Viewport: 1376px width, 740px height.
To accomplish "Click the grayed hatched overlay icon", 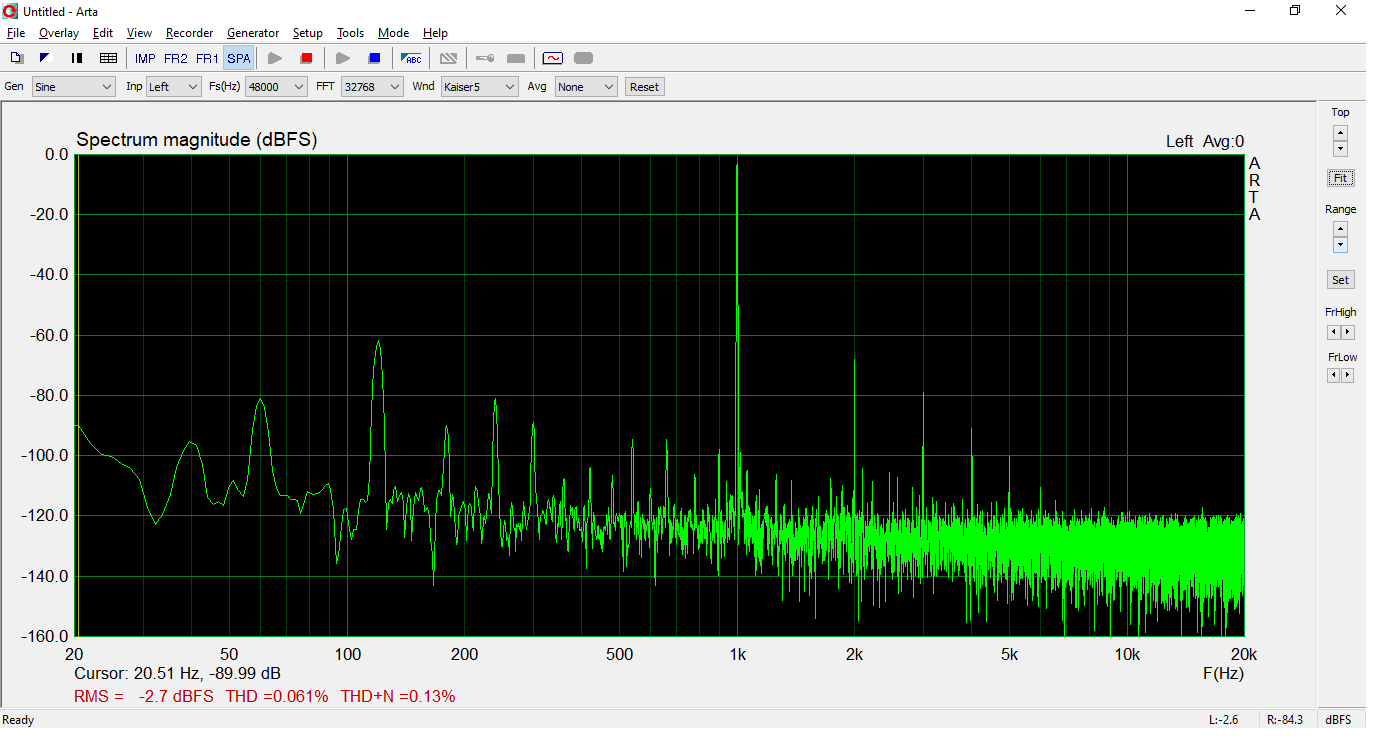I will coord(449,58).
